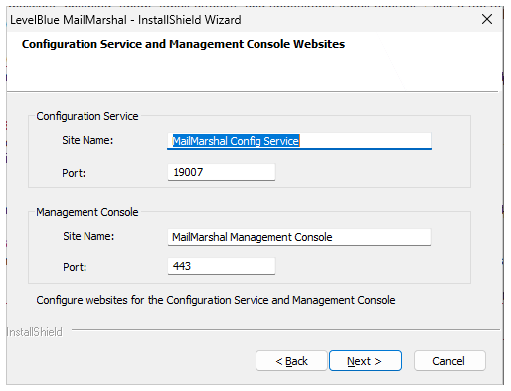Cancel the InstallShield wizard
This screenshot has width=511, height=391.
pyautogui.click(x=450, y=360)
